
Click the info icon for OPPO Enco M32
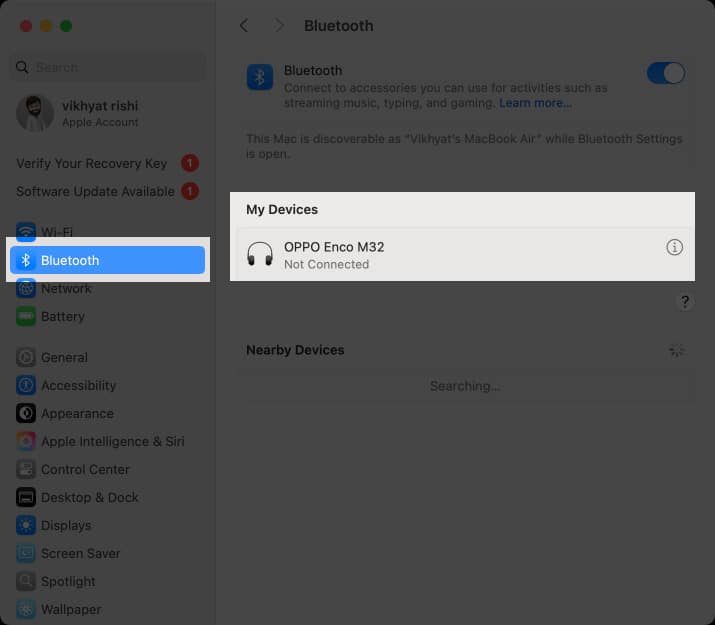pos(674,248)
